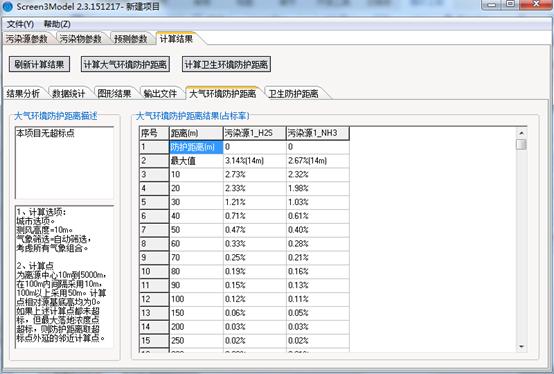This screenshot has width=554, height=374.
Task: Click distance cell 90 in row 11
Action: pyautogui.click(x=196, y=285)
